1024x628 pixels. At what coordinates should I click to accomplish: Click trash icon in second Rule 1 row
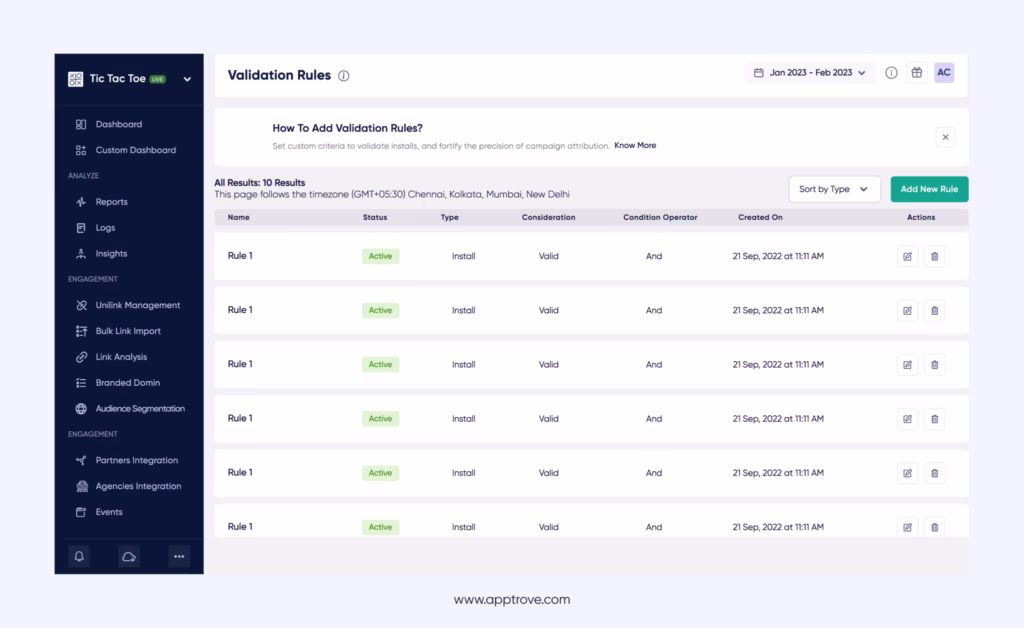935,311
